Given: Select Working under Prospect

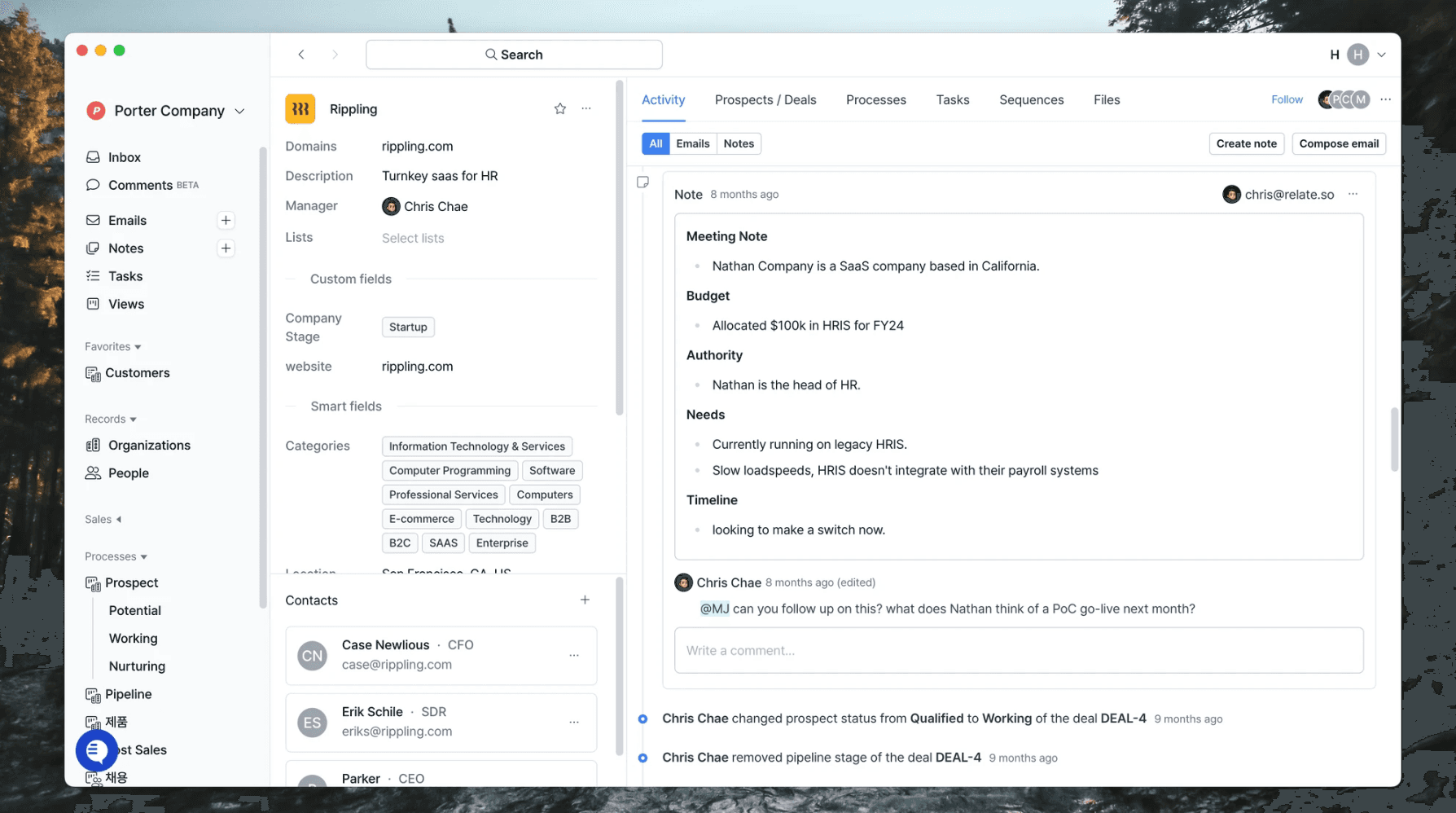Looking at the screenshot, I should tap(133, 639).
